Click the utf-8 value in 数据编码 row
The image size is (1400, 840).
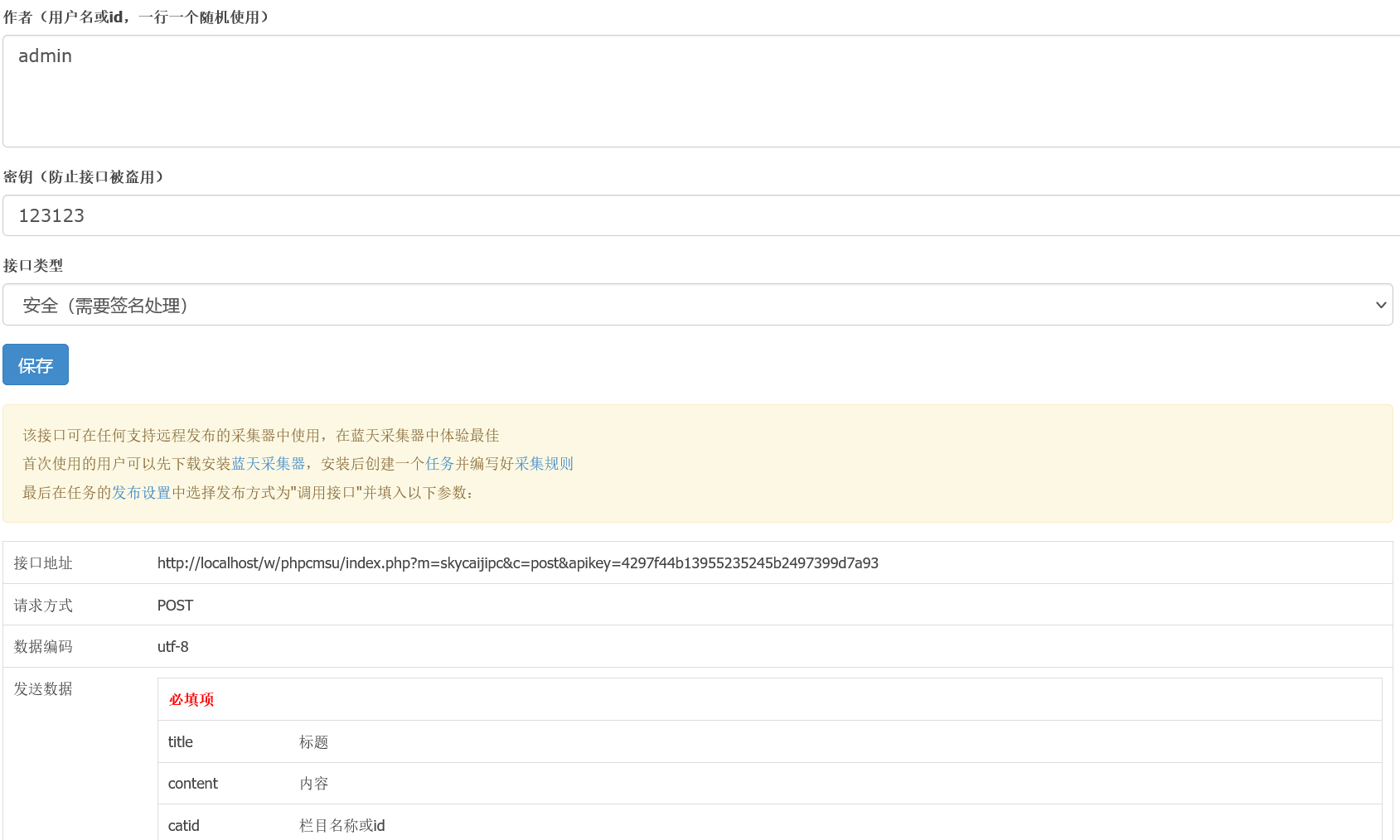(172, 647)
